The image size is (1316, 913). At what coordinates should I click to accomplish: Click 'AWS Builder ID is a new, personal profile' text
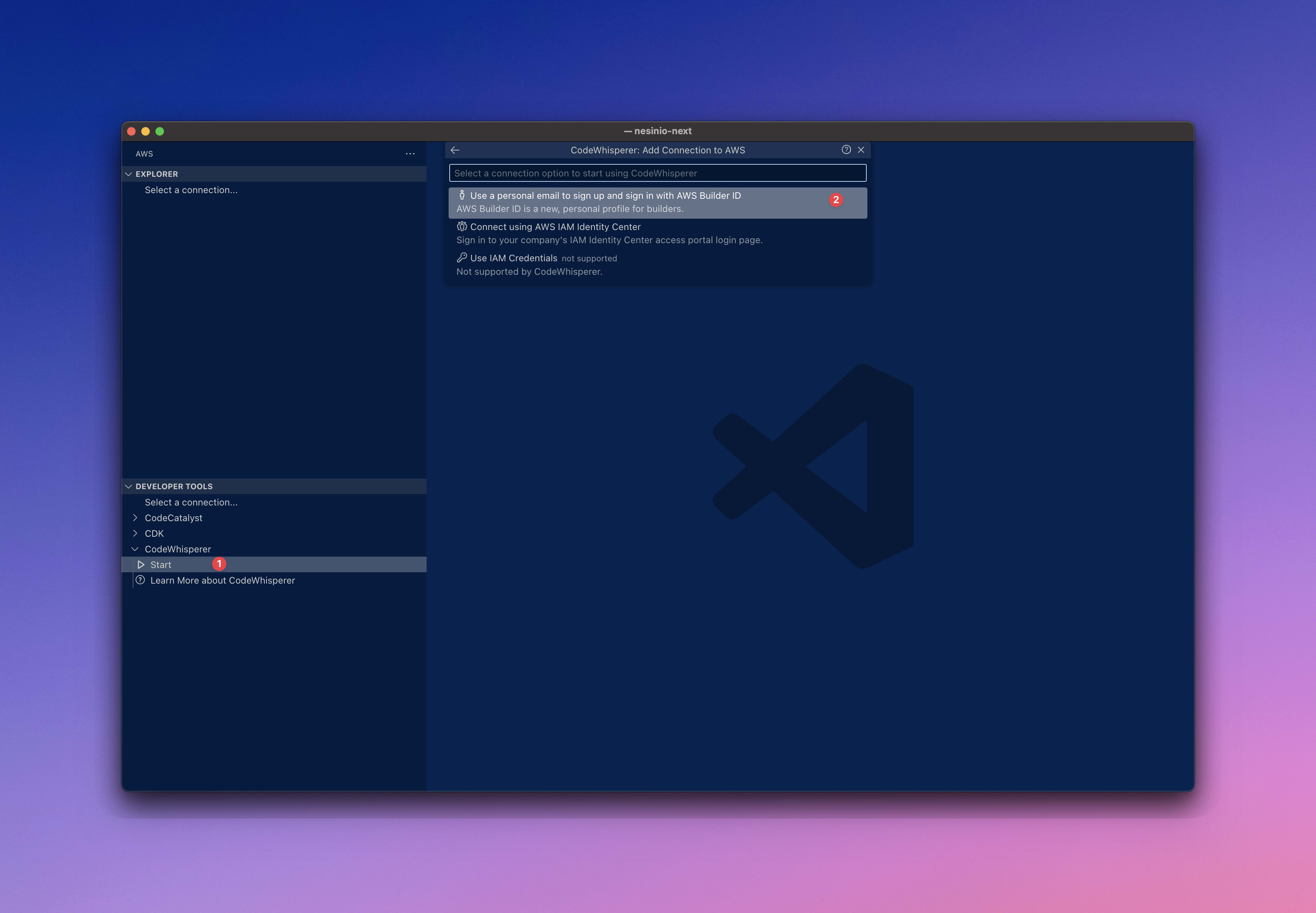click(x=570, y=209)
